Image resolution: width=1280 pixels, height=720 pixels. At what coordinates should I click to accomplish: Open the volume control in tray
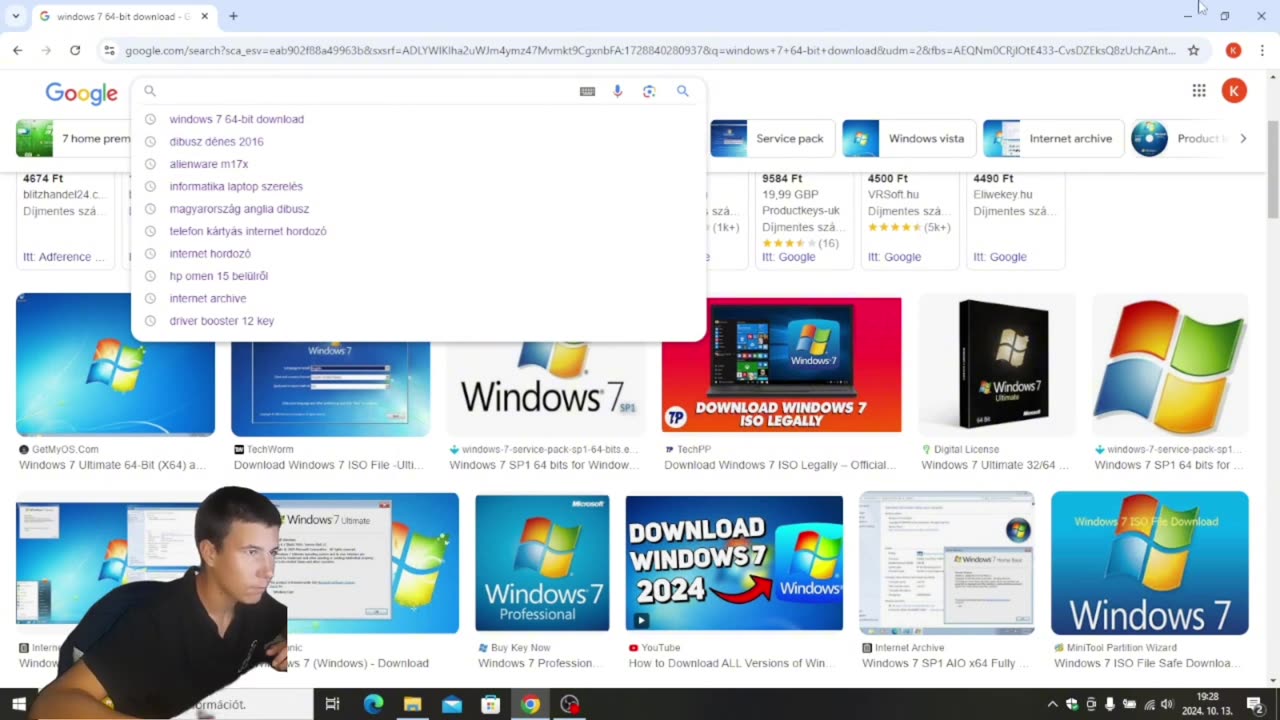[1167, 704]
